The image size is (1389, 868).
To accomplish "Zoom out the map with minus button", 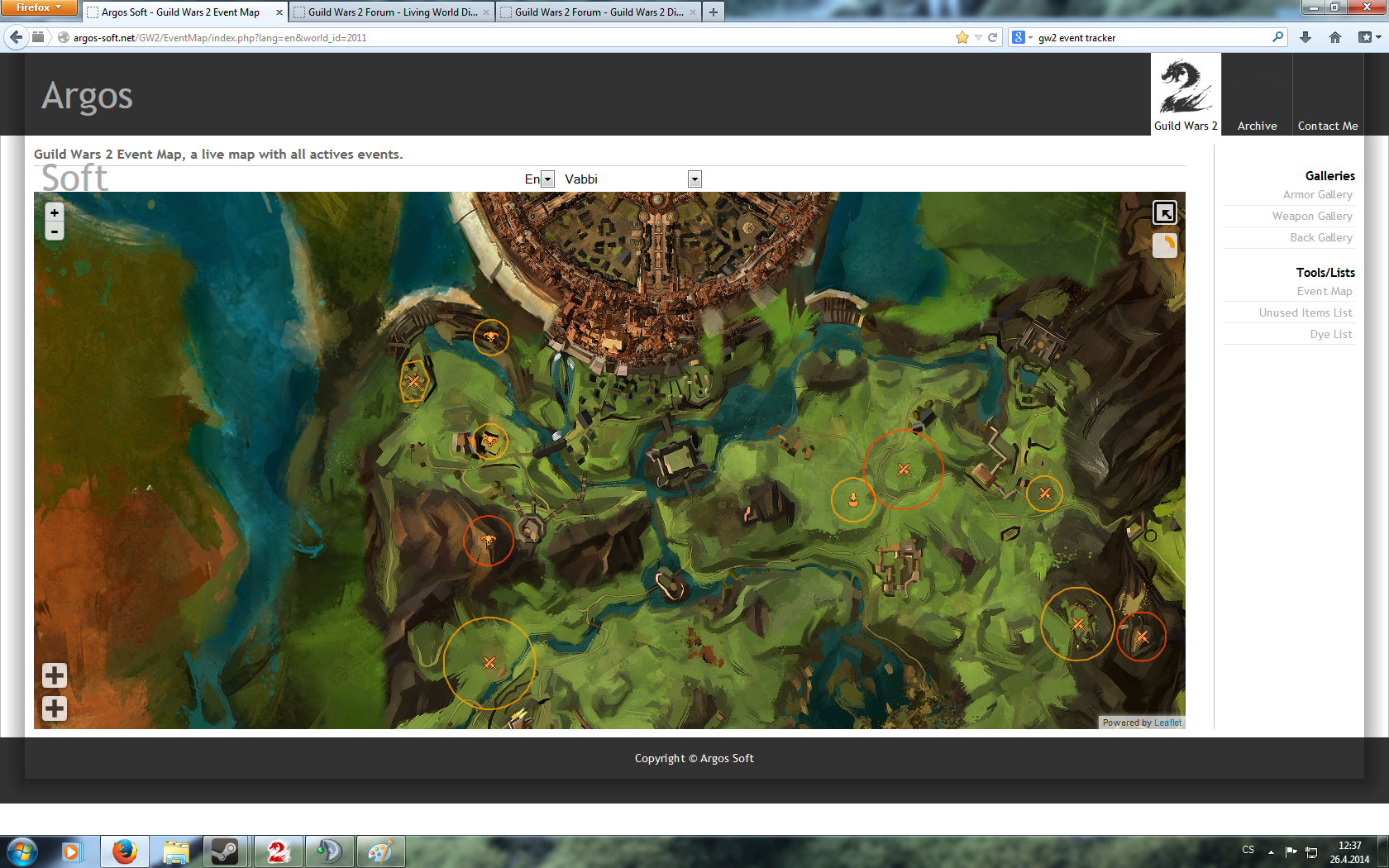I will [x=55, y=231].
